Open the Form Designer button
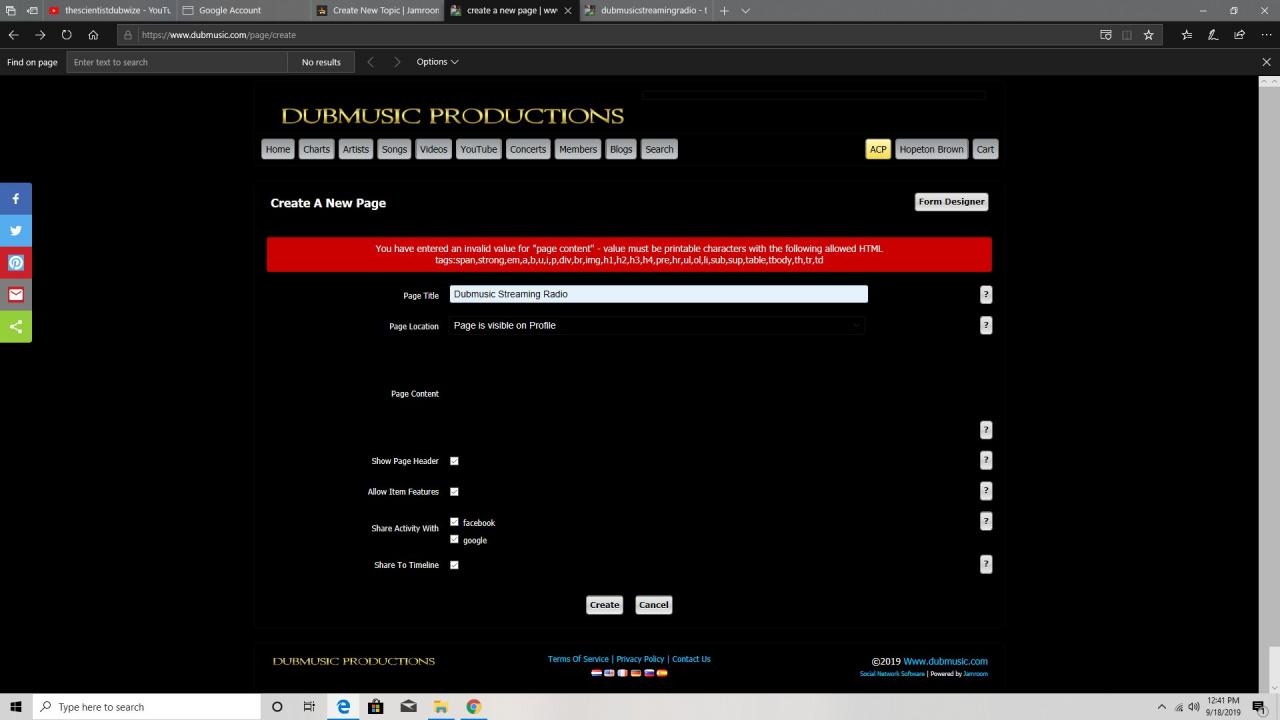This screenshot has height=720, width=1280. pyautogui.click(x=951, y=202)
